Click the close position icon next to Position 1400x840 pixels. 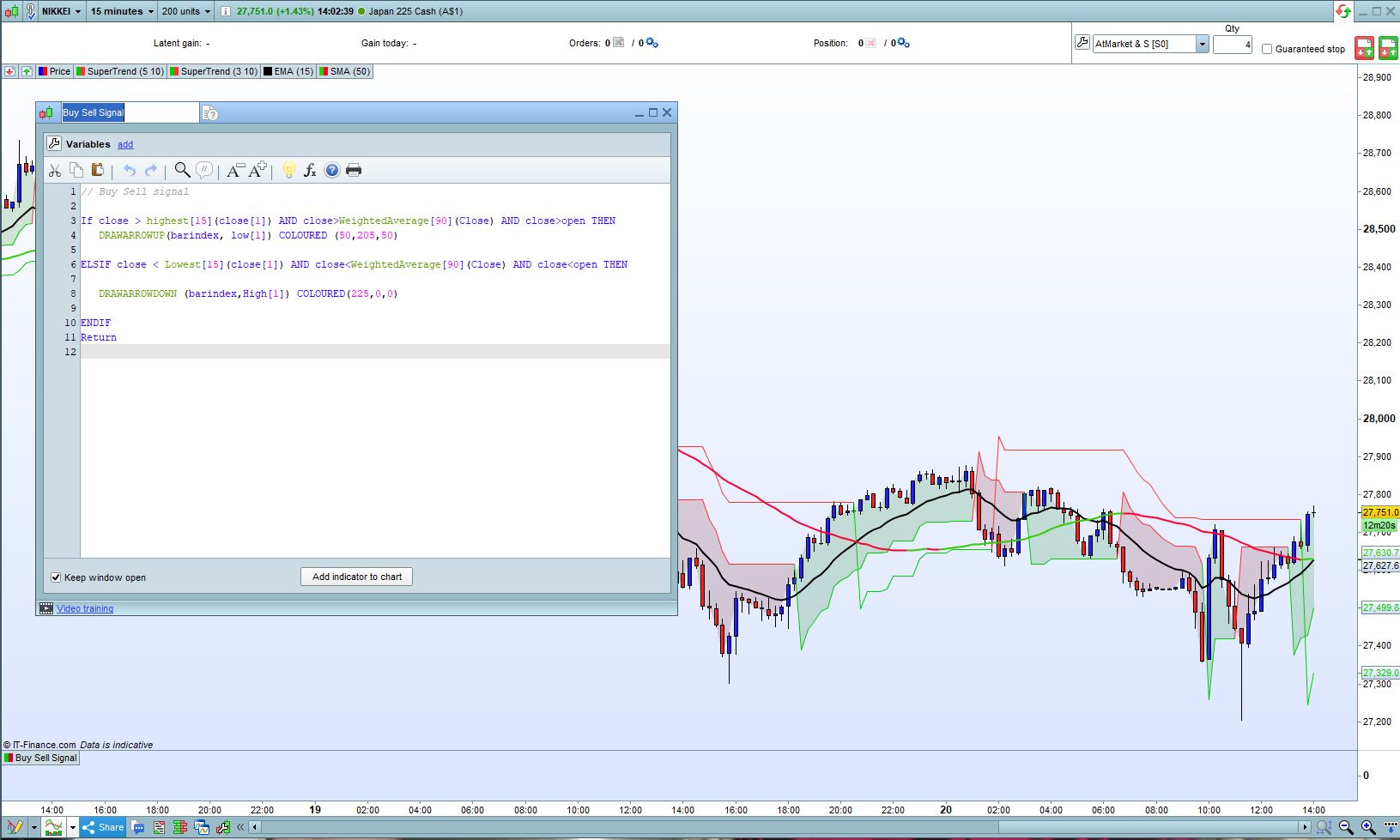pyautogui.click(x=871, y=43)
